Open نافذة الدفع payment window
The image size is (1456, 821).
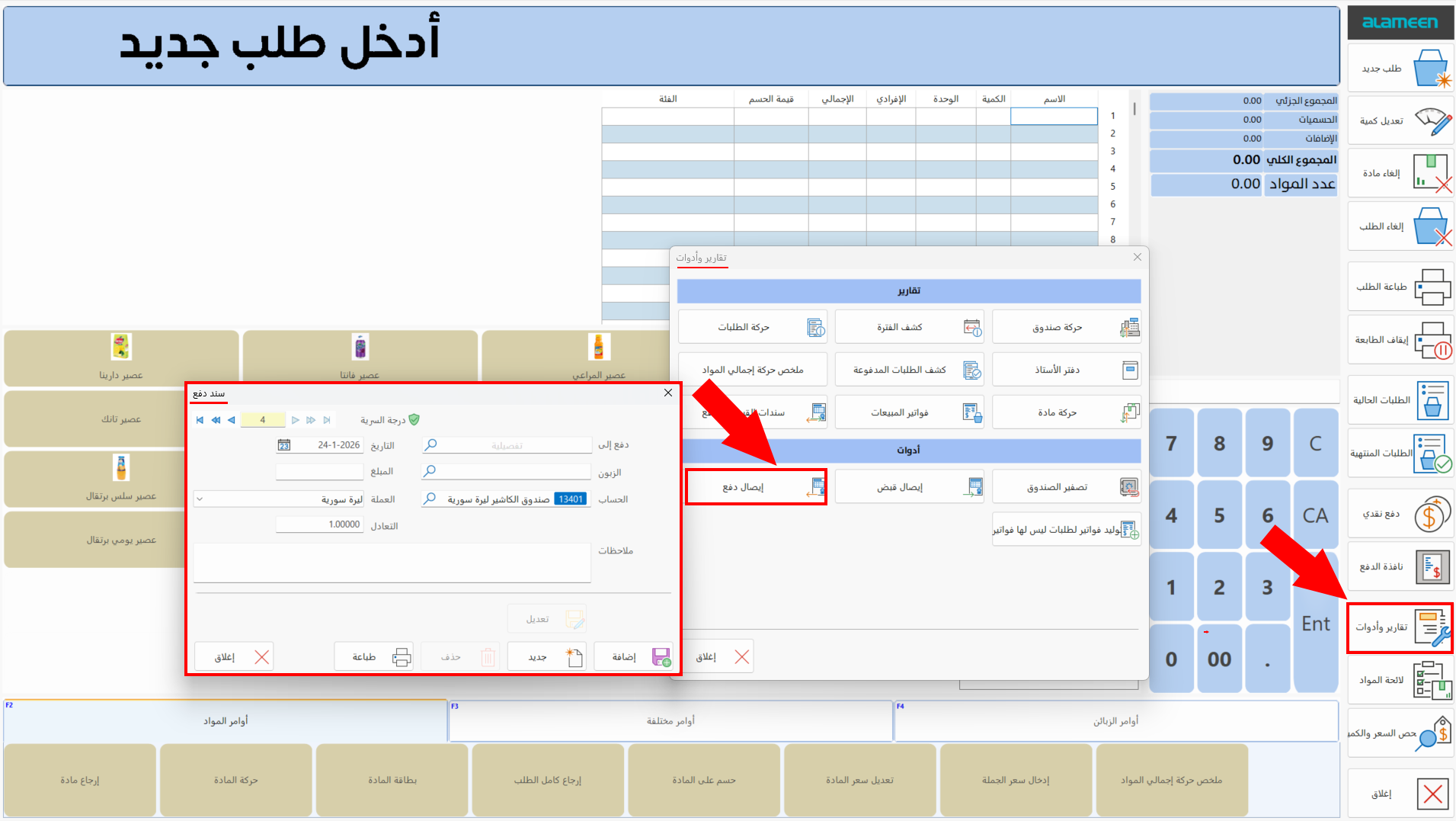[1400, 566]
